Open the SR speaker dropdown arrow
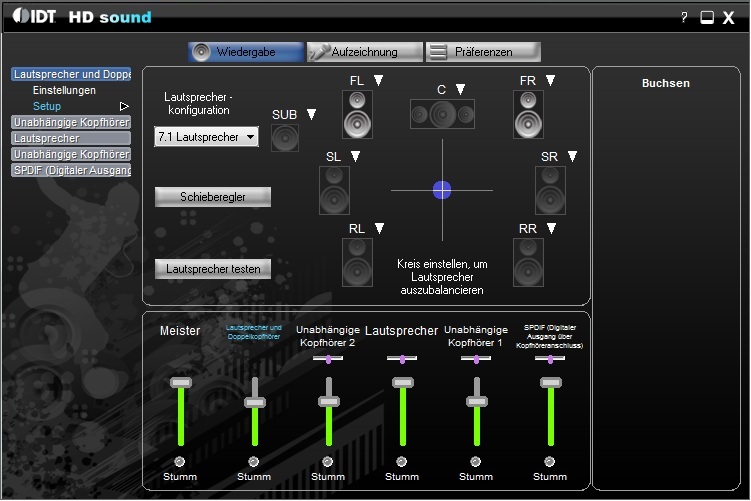 [572, 156]
